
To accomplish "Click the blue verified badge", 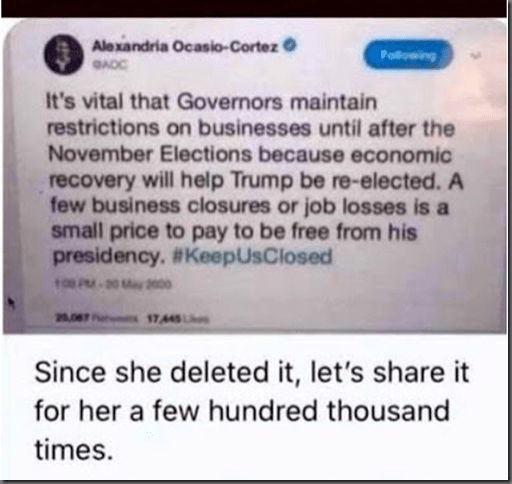I will pos(290,45).
